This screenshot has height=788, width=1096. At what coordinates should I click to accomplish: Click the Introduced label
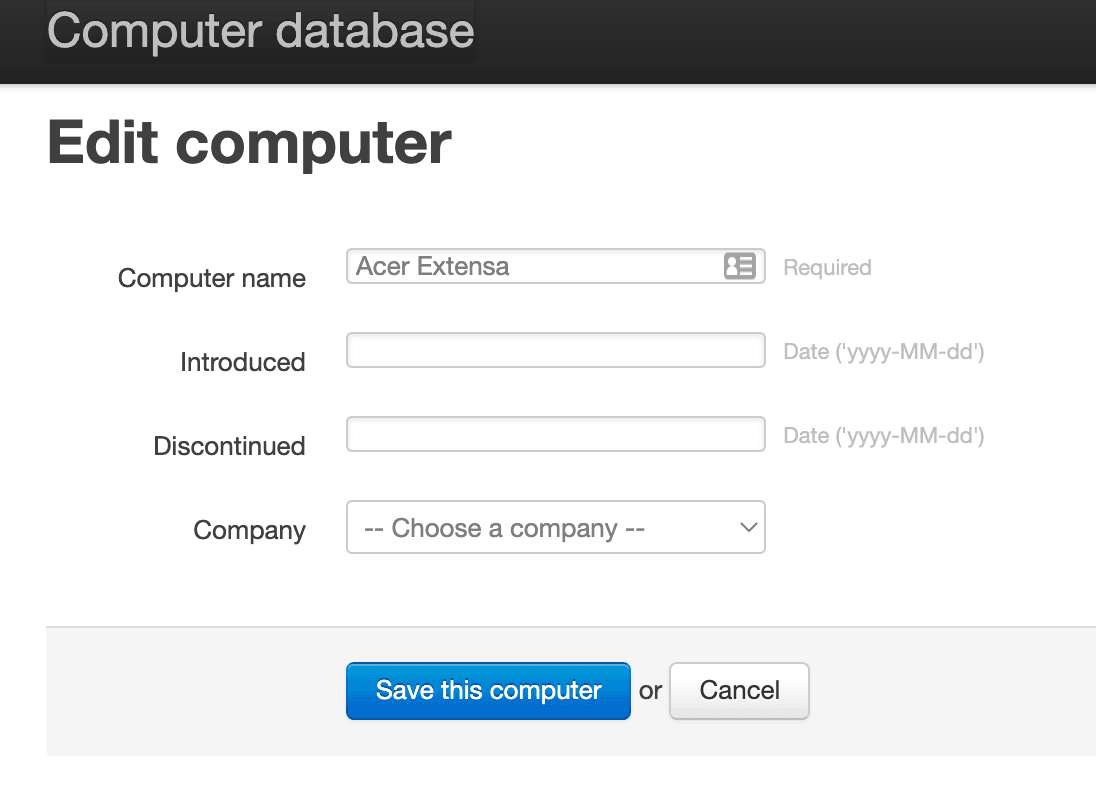(243, 362)
